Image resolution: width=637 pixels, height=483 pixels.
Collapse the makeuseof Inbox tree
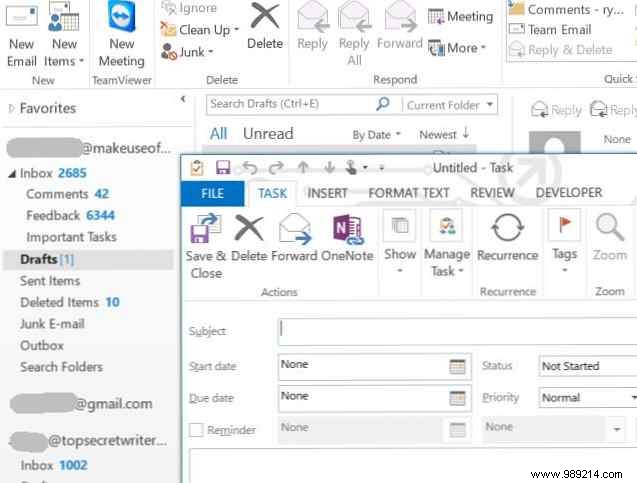click(x=12, y=174)
